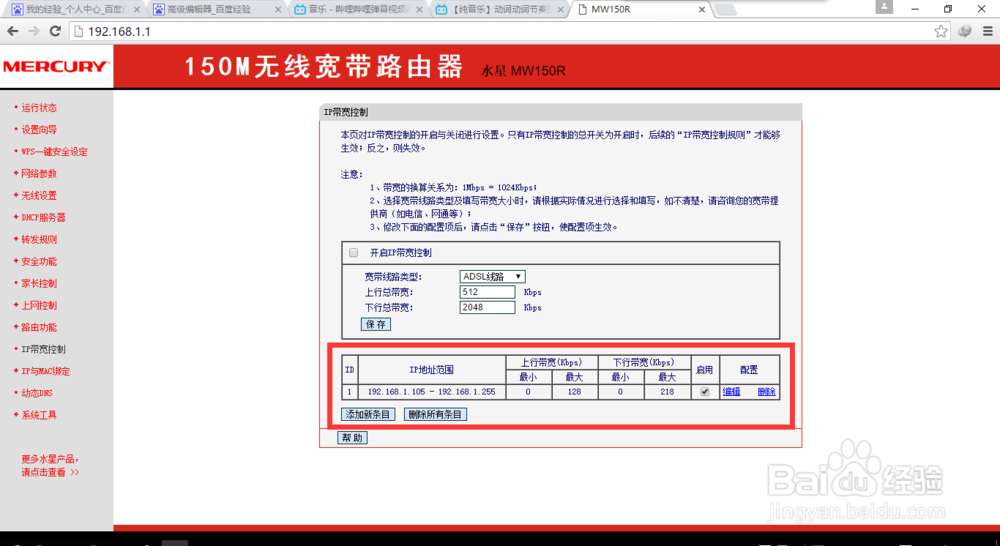This screenshot has height=546, width=1000.
Task: Click the IP带宽控制 panel title
Action: [346, 112]
